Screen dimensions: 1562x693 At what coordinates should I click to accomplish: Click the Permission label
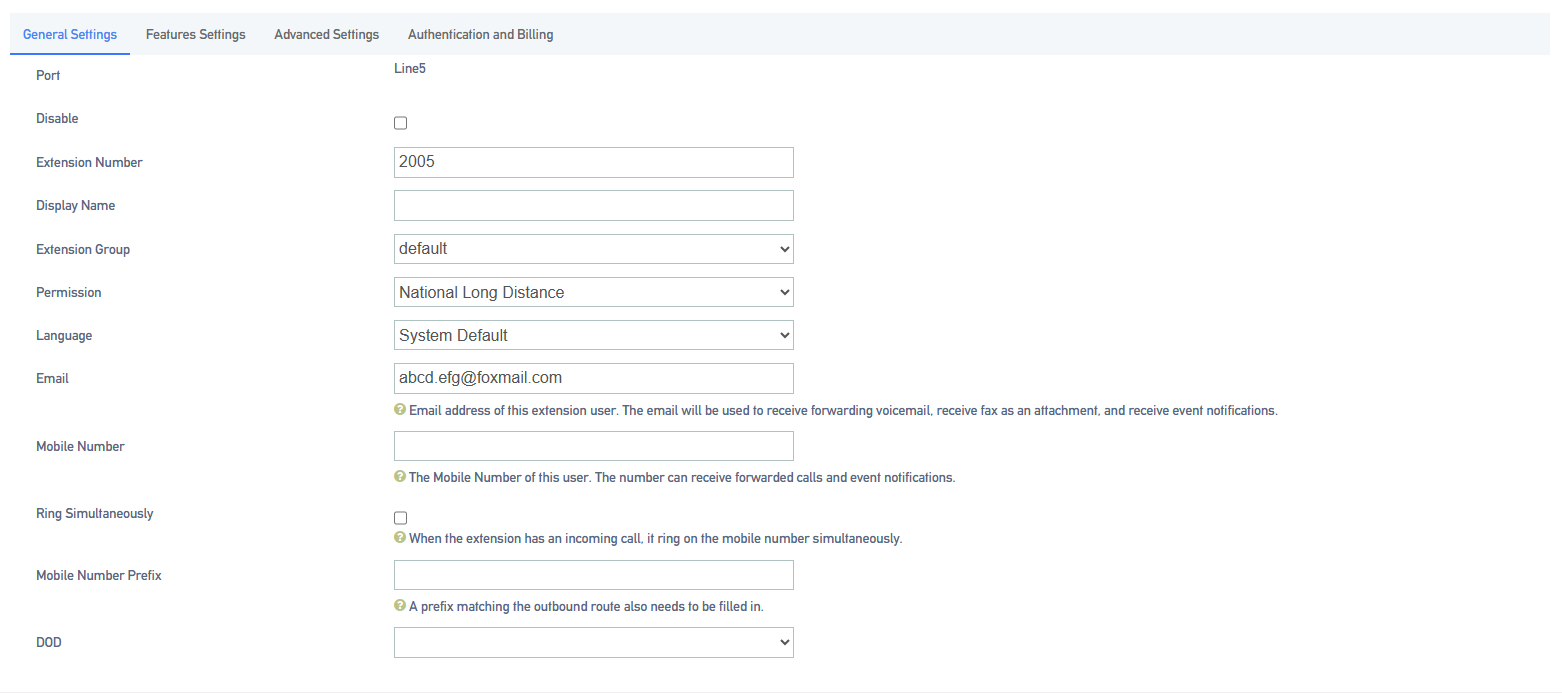[69, 292]
